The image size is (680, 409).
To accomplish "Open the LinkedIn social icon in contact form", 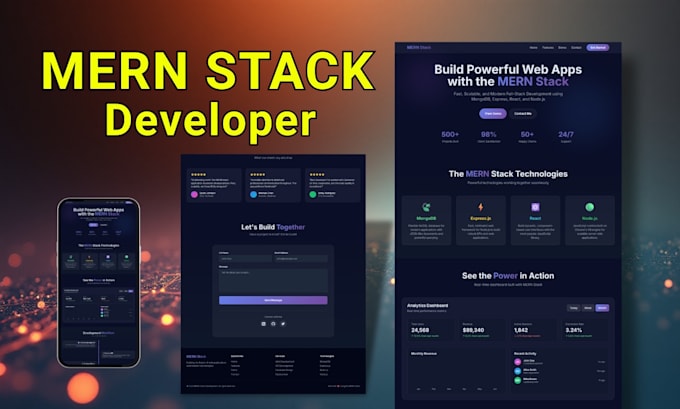I will pos(263,324).
